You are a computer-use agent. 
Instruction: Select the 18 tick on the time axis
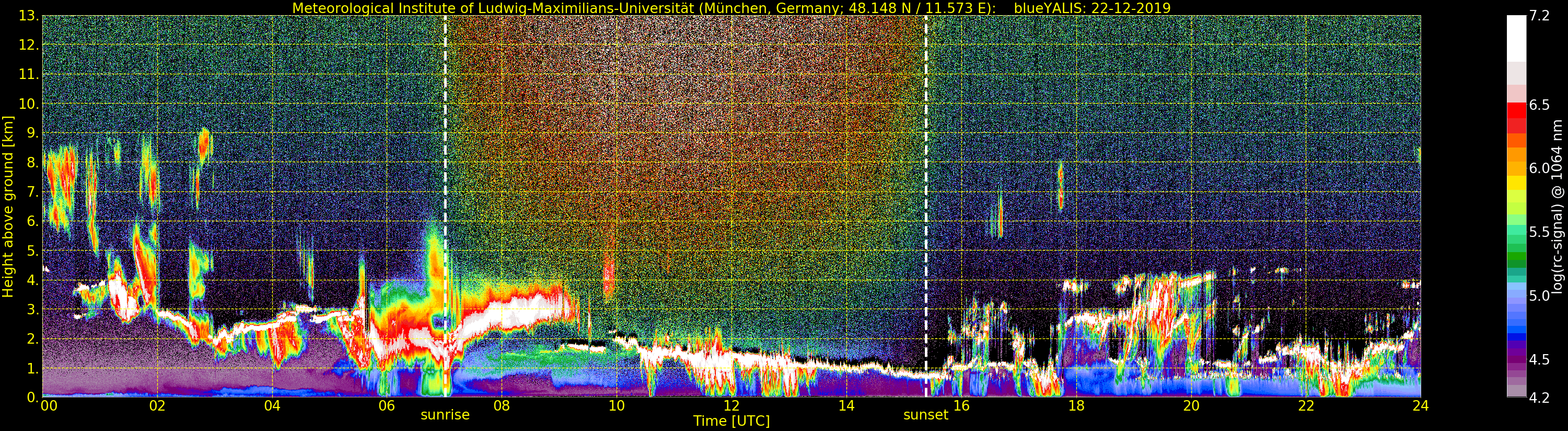click(1076, 406)
